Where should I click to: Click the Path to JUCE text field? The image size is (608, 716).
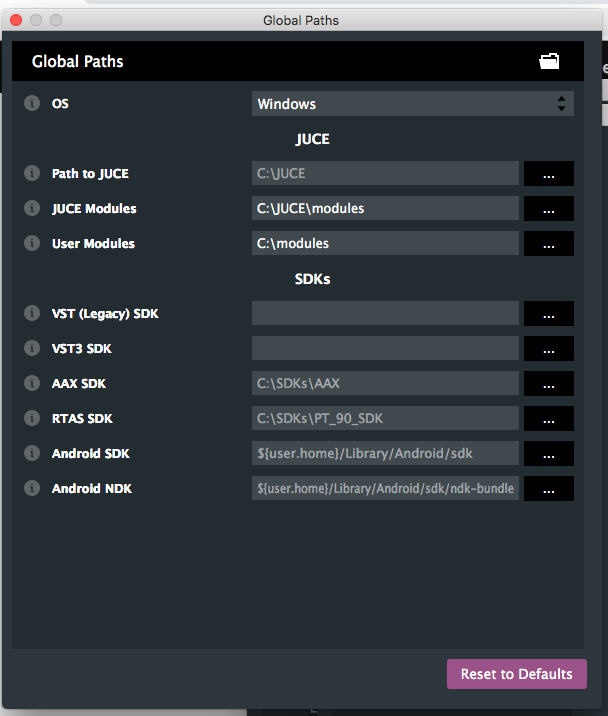point(385,174)
